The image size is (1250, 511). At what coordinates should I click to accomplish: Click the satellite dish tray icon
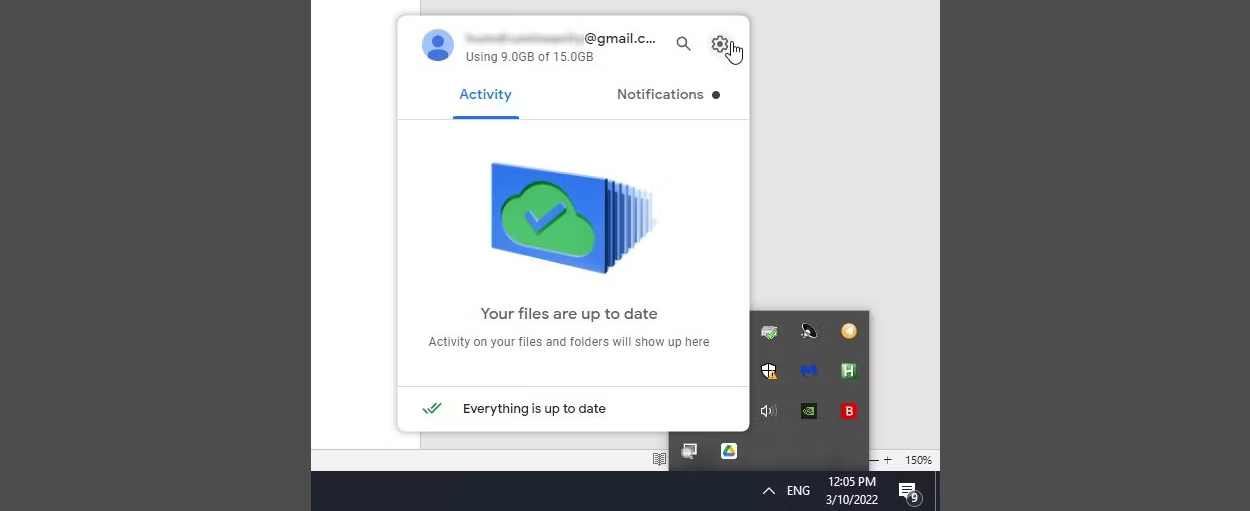pyautogui.click(x=809, y=331)
